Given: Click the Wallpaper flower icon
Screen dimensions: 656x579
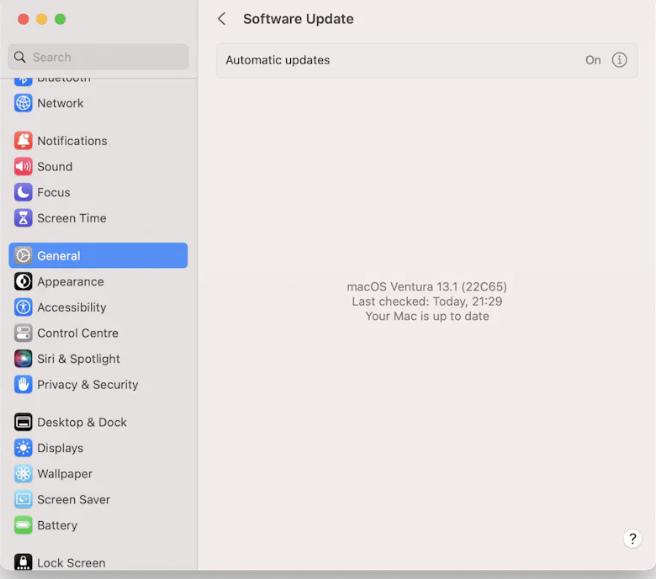Looking at the screenshot, I should pos(23,474).
